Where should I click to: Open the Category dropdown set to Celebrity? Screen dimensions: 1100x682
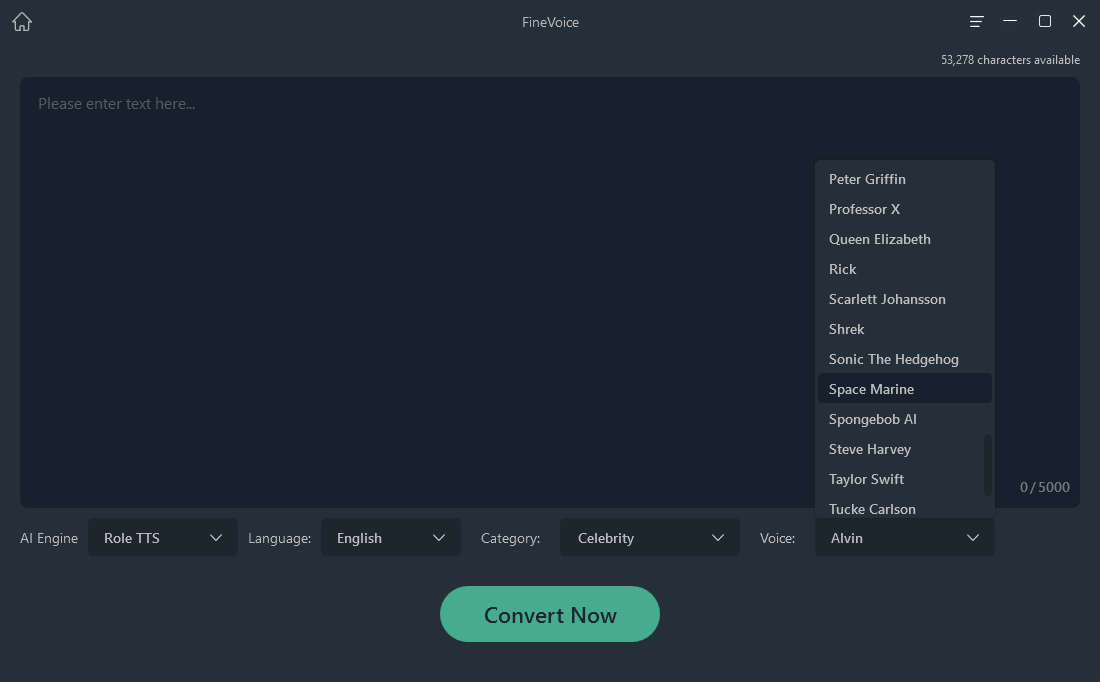[x=650, y=537]
